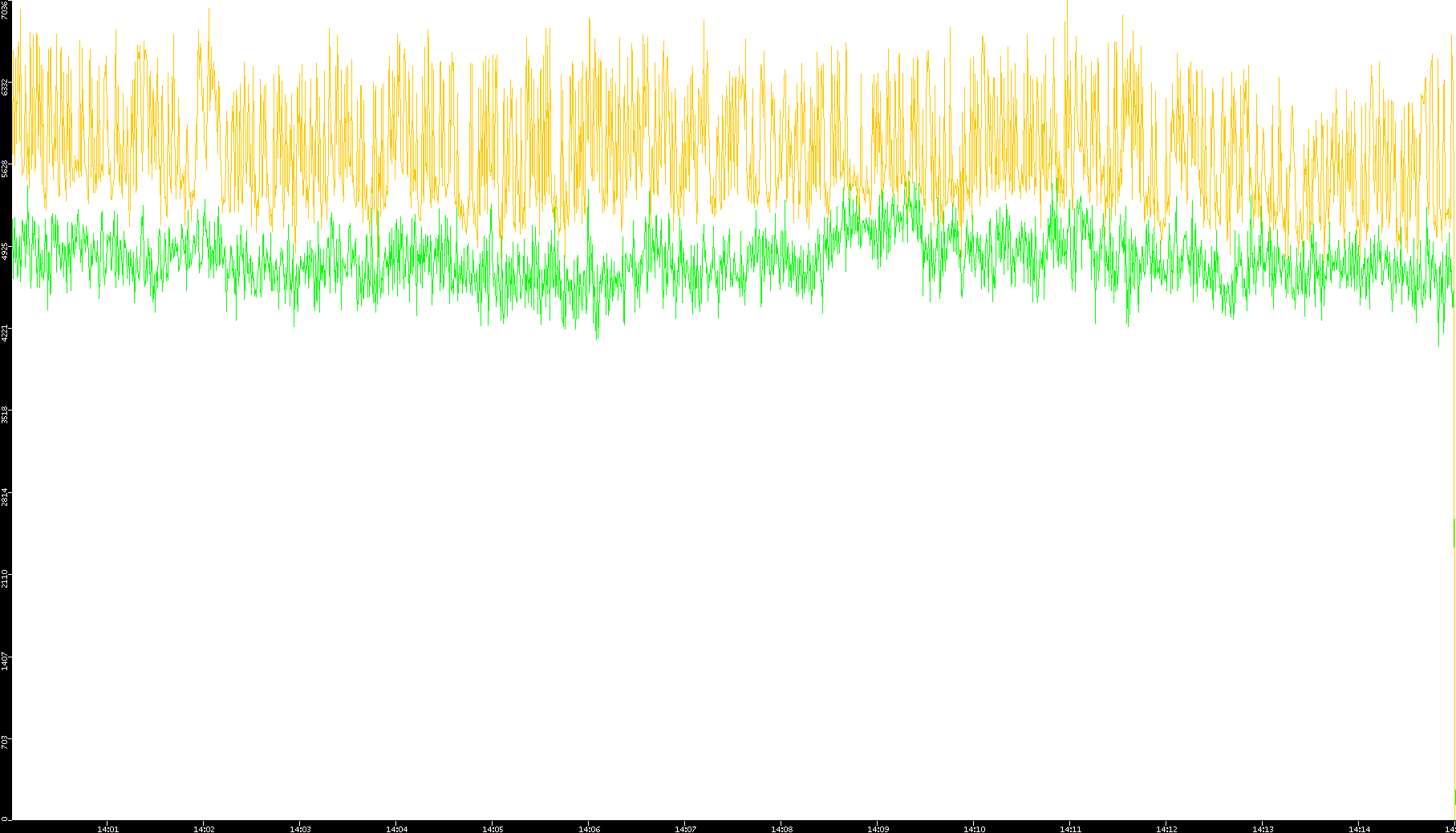This screenshot has height=833, width=1456.
Task: Click the 2814 y-axis label
Action: click(x=6, y=496)
